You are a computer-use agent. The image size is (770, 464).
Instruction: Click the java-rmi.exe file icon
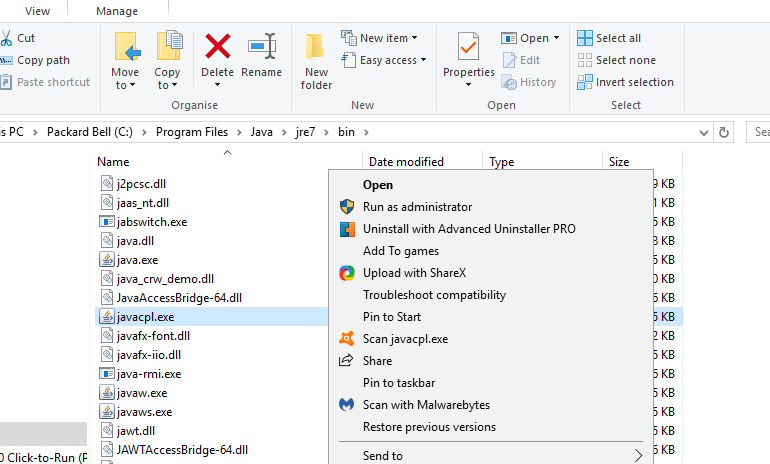click(x=107, y=374)
